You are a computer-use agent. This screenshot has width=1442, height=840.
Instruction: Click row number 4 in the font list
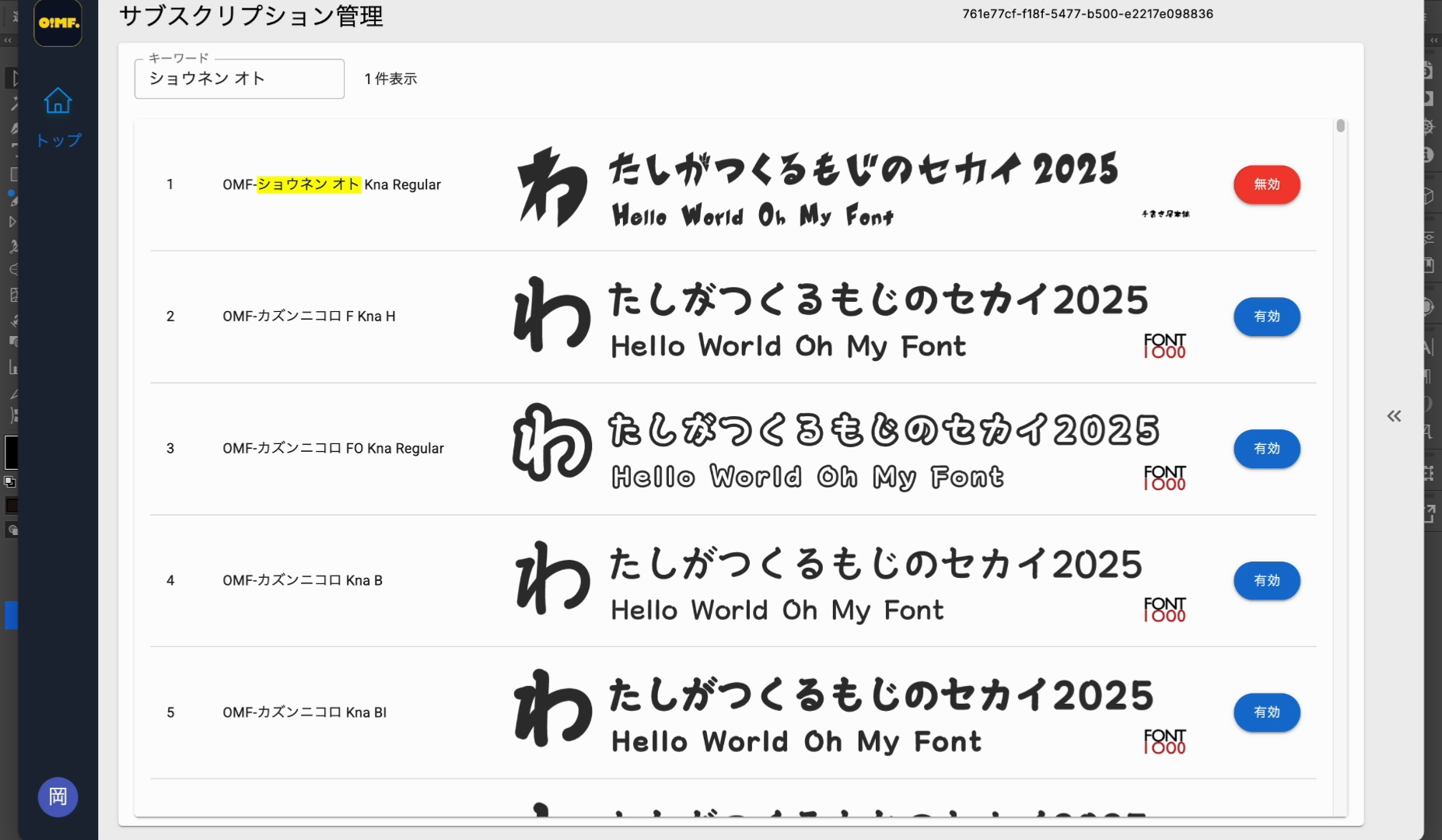click(170, 580)
